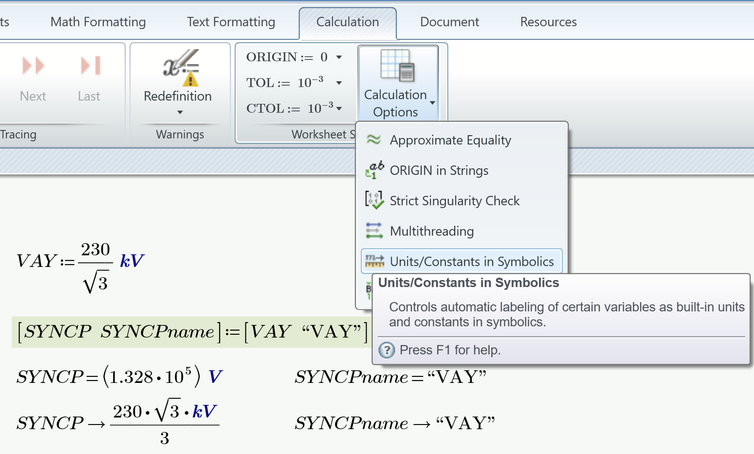Click the Redefinition warnings icon
Image resolution: width=754 pixels, height=454 pixels.
180,67
